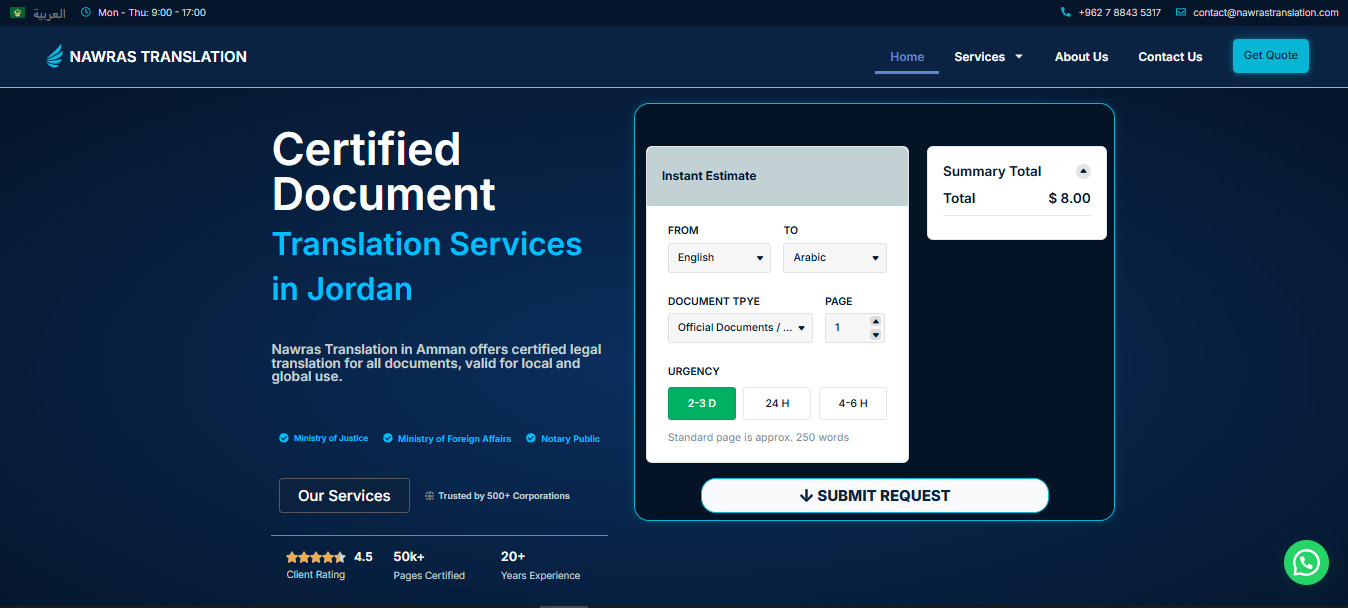Go to the About Us page

[x=1081, y=57]
